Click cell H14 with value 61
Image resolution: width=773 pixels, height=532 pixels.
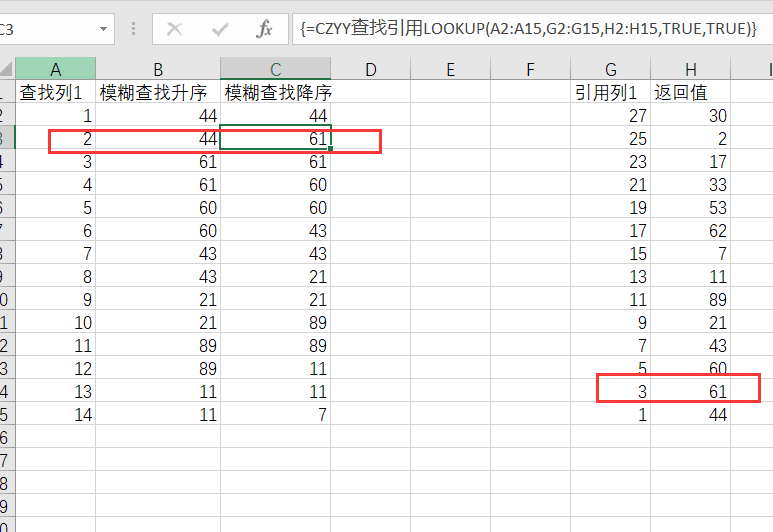pos(691,390)
